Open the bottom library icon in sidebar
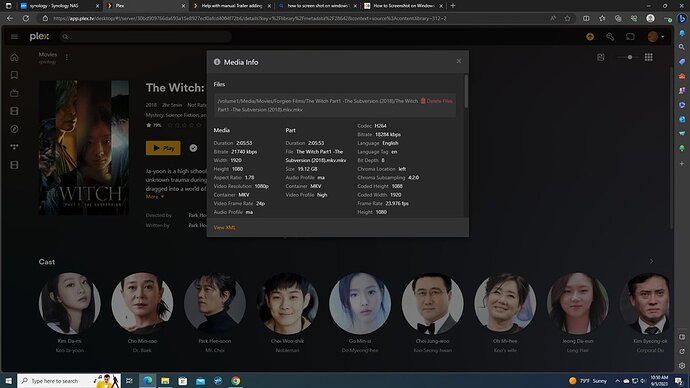Image resolution: width=690 pixels, height=388 pixels. [x=14, y=165]
